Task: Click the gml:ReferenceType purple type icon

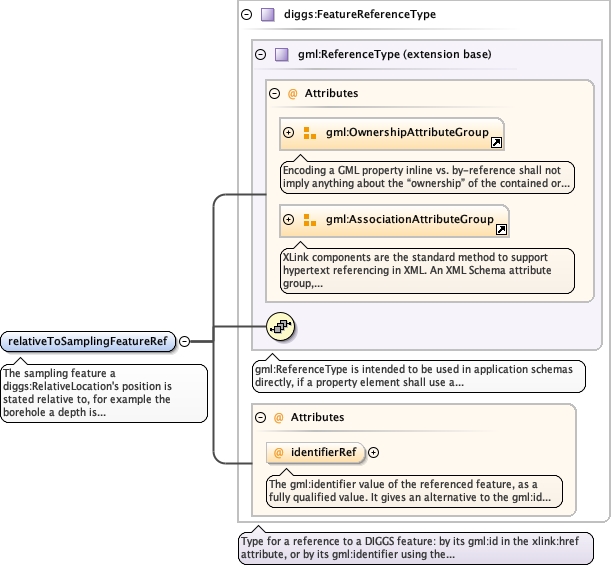Action: 281,54
